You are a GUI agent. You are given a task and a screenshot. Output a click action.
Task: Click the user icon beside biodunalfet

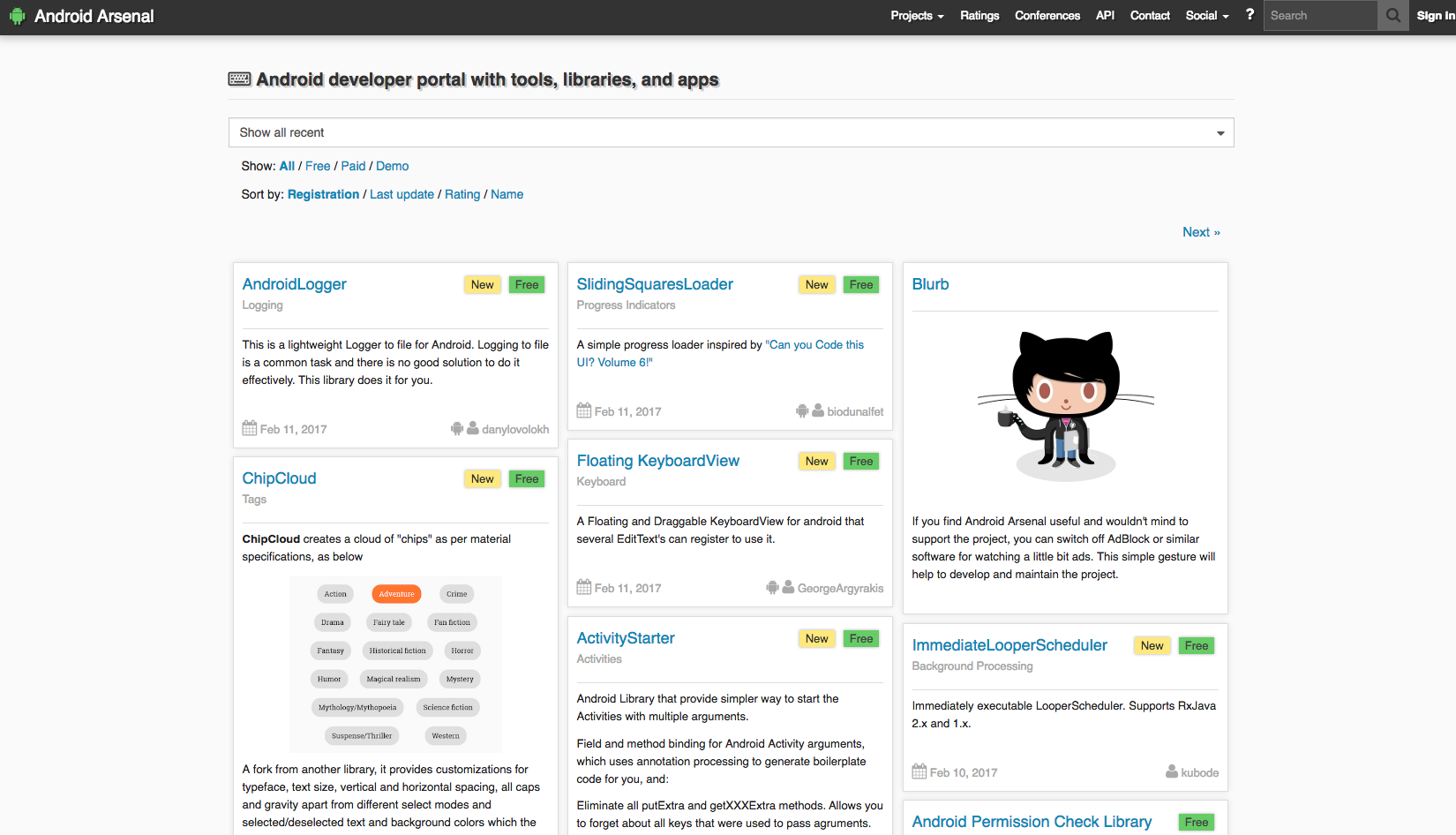[818, 410]
